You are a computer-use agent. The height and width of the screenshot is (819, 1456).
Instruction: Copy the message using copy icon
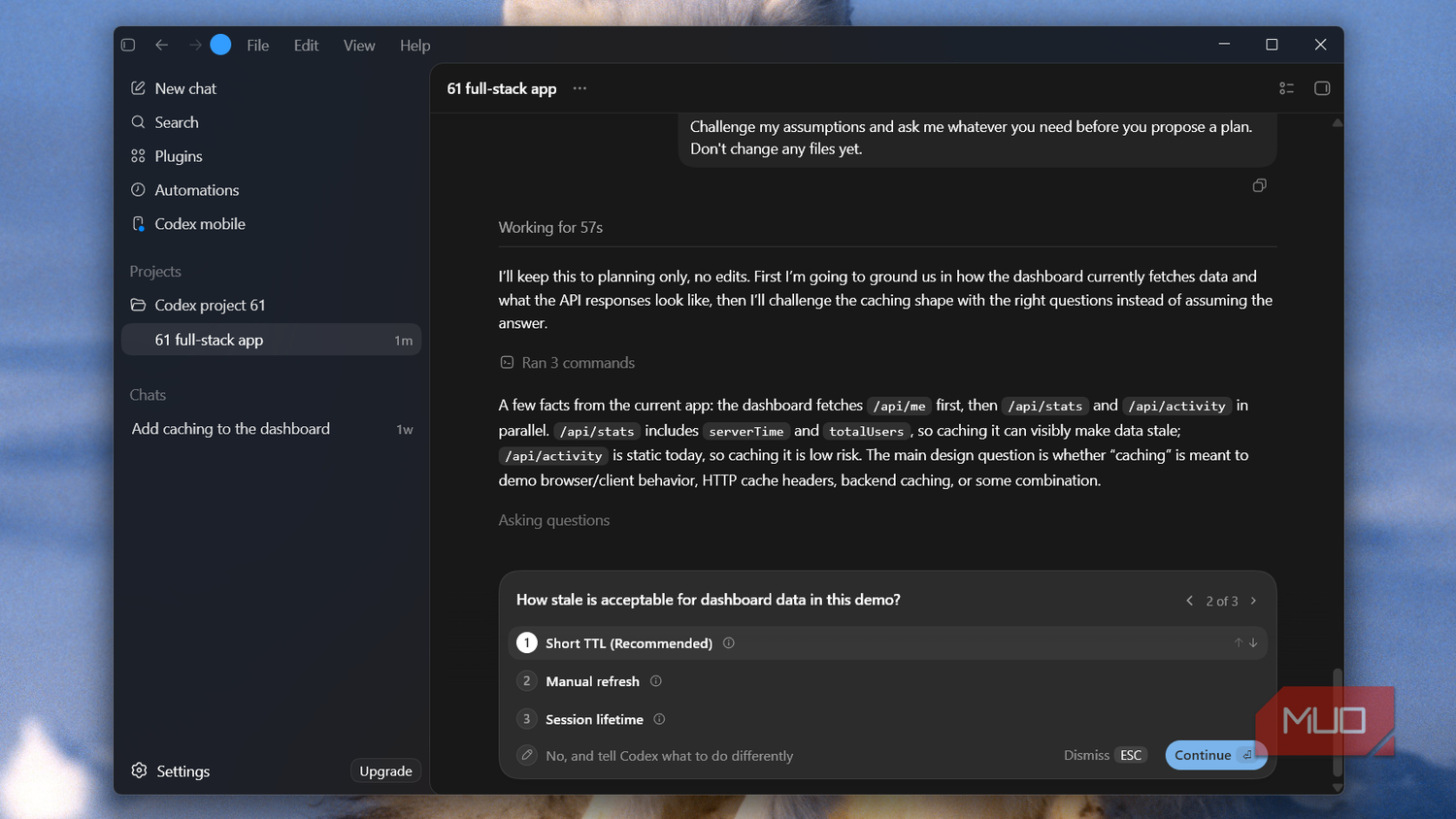[x=1259, y=185]
